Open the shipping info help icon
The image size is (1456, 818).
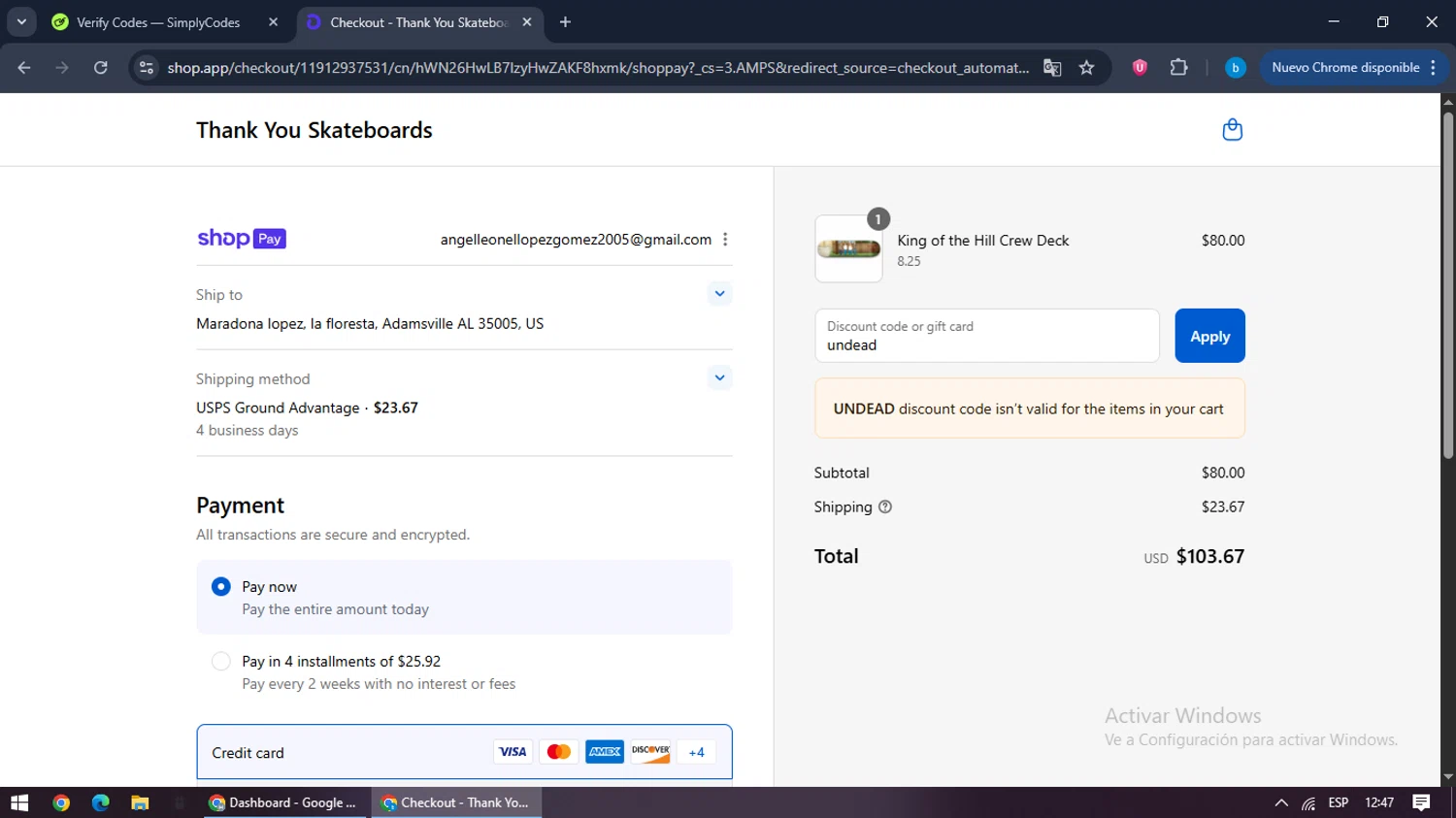point(885,507)
